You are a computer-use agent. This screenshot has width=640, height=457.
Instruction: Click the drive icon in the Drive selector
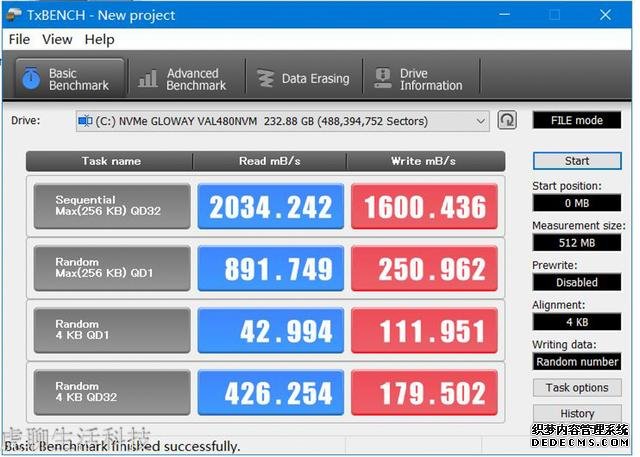pyautogui.click(x=85, y=121)
